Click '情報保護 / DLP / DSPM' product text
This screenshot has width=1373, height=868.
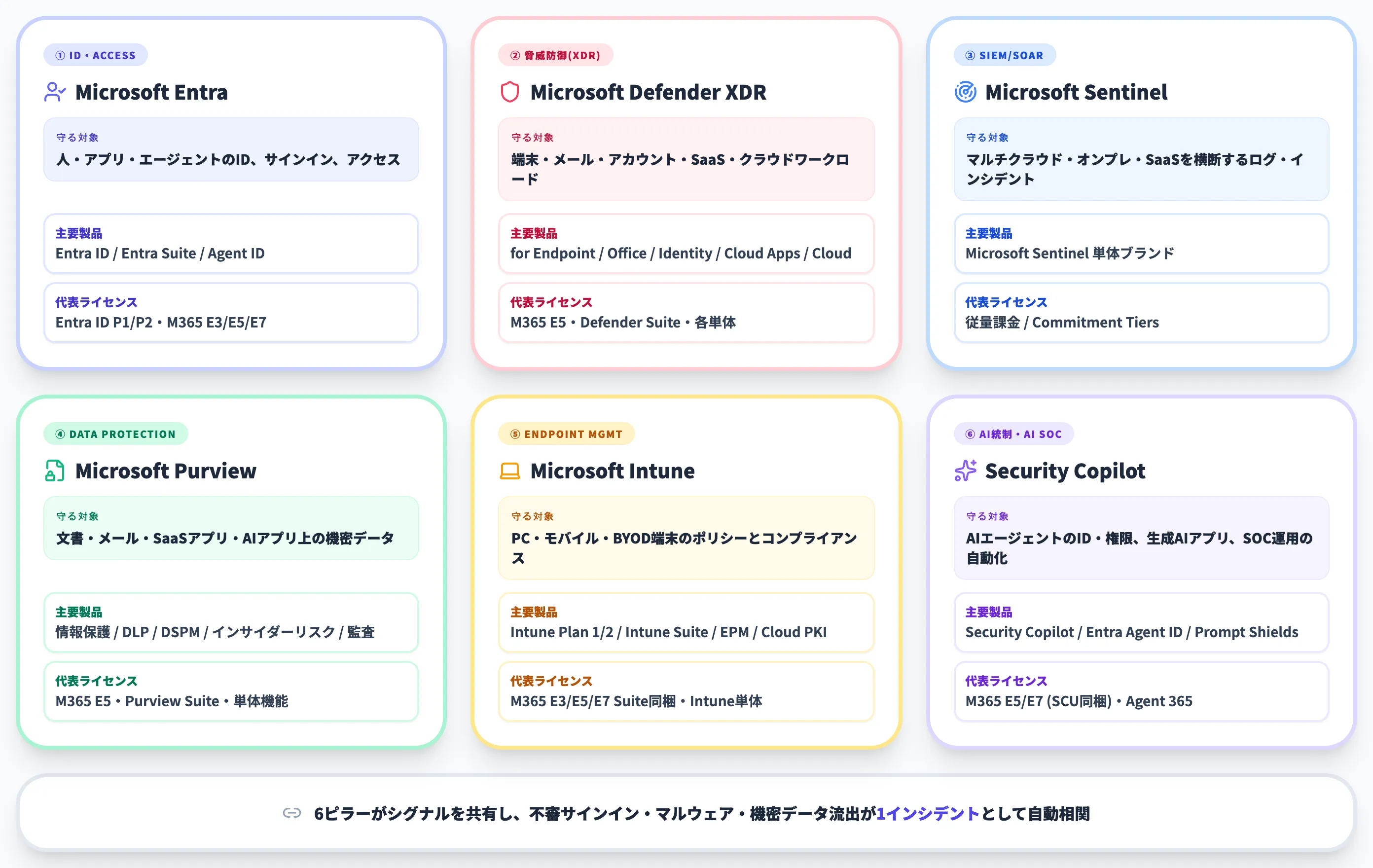[215, 632]
